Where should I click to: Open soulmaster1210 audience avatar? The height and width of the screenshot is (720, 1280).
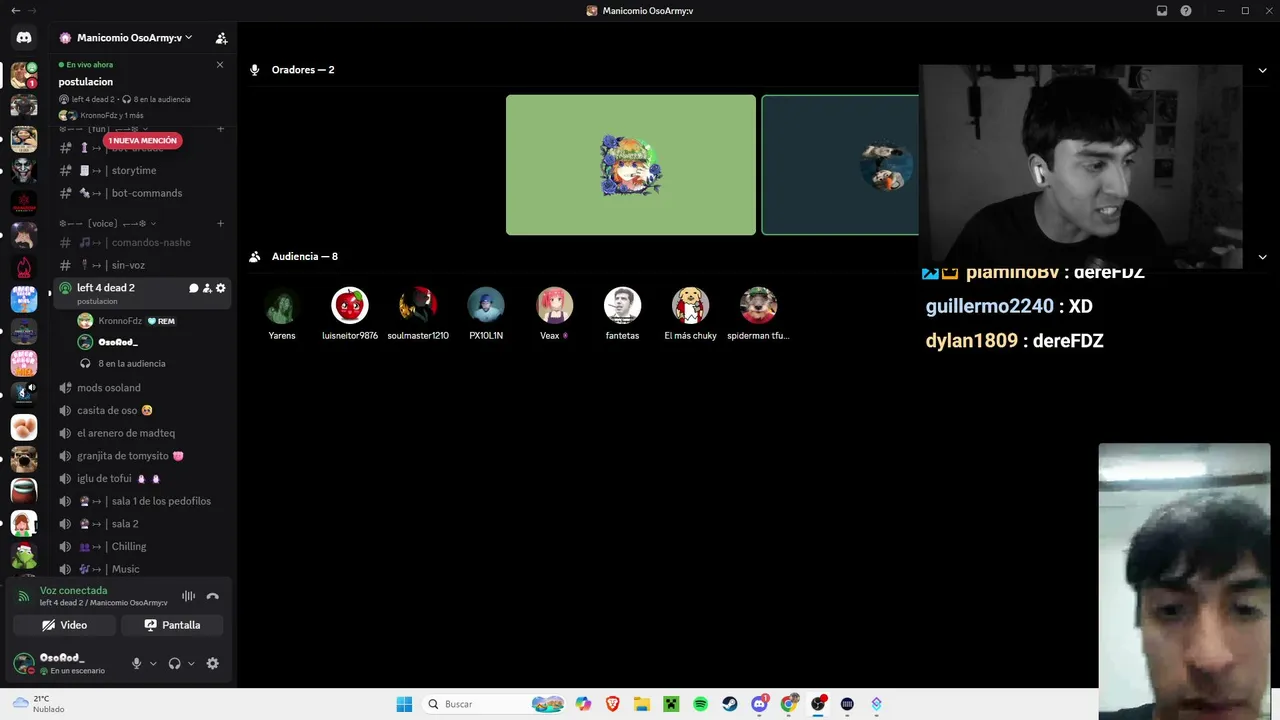tap(418, 305)
